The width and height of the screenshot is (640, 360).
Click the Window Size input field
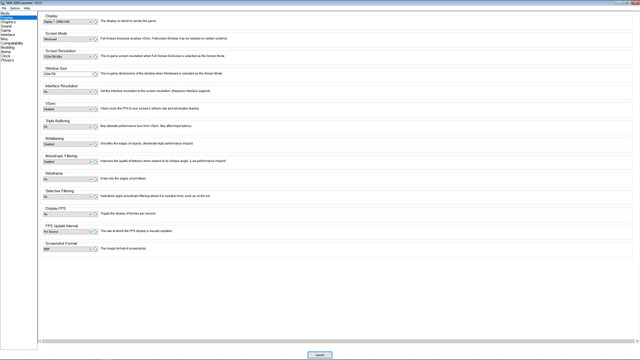[68, 74]
